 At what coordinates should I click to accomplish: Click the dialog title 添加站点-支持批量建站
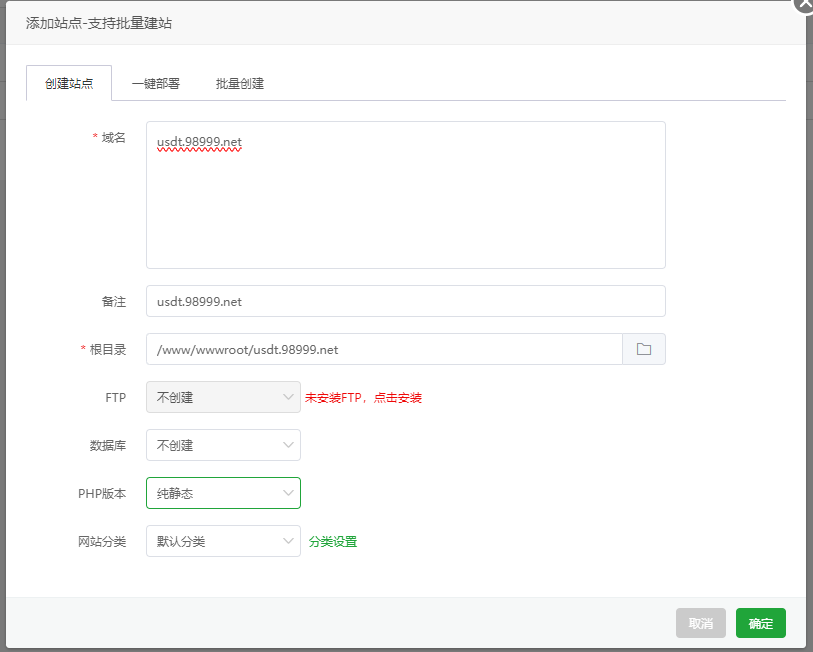[x=99, y=23]
